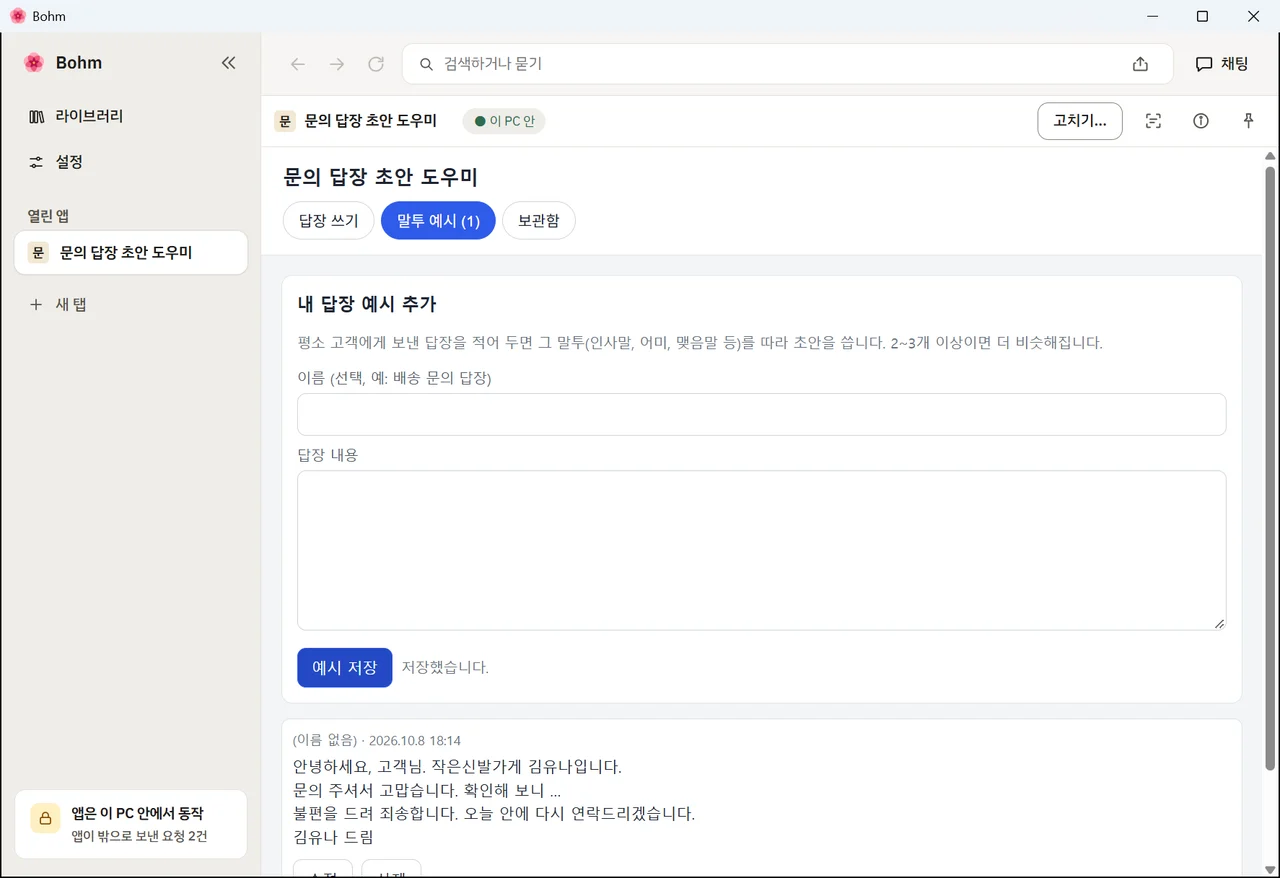This screenshot has width=1280, height=878.
Task: Switch to the 답장 쓰기 tab
Action: point(329,221)
